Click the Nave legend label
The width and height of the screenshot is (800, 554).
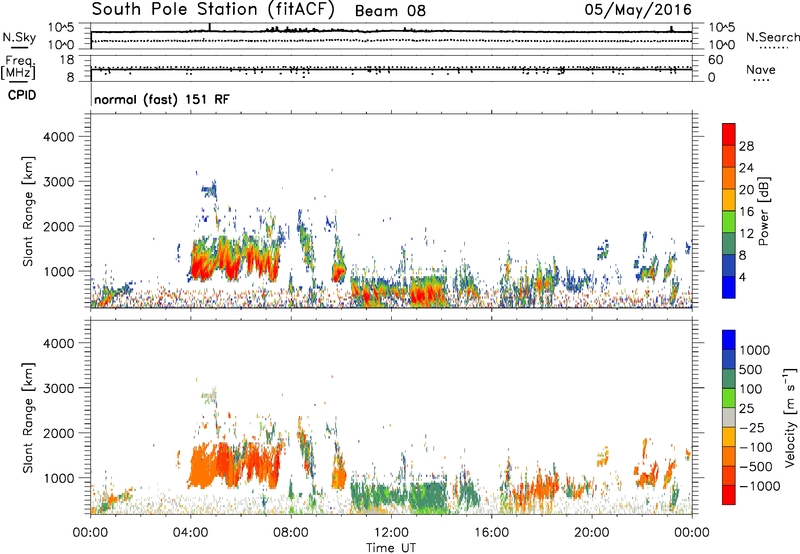click(760, 69)
